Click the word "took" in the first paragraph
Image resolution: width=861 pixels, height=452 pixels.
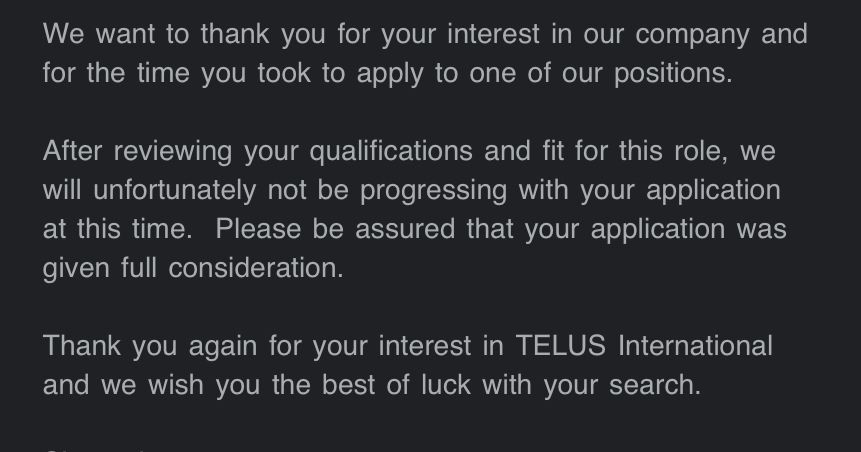(284, 73)
